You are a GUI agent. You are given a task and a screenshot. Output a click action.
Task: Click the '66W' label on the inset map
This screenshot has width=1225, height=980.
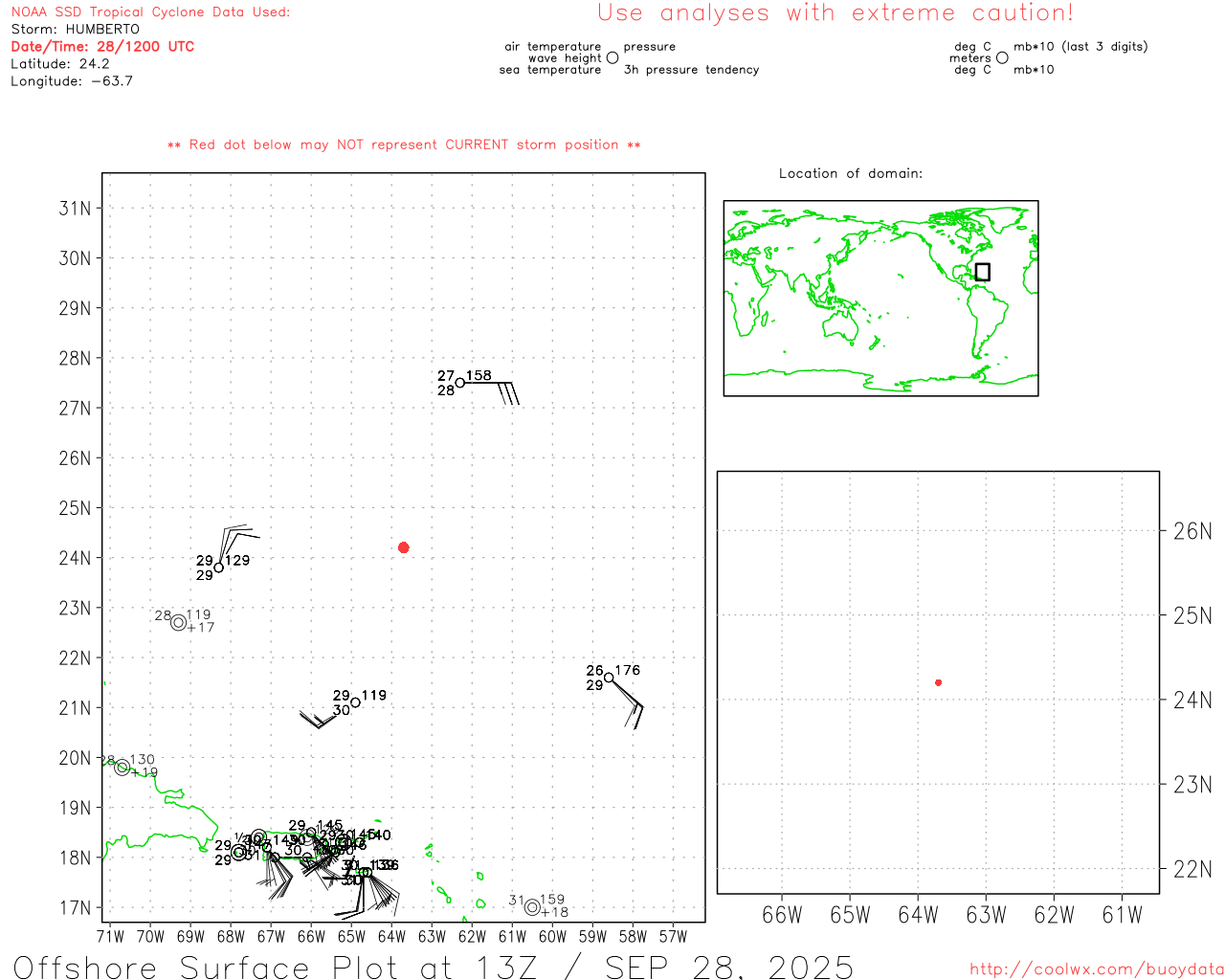tap(782, 916)
